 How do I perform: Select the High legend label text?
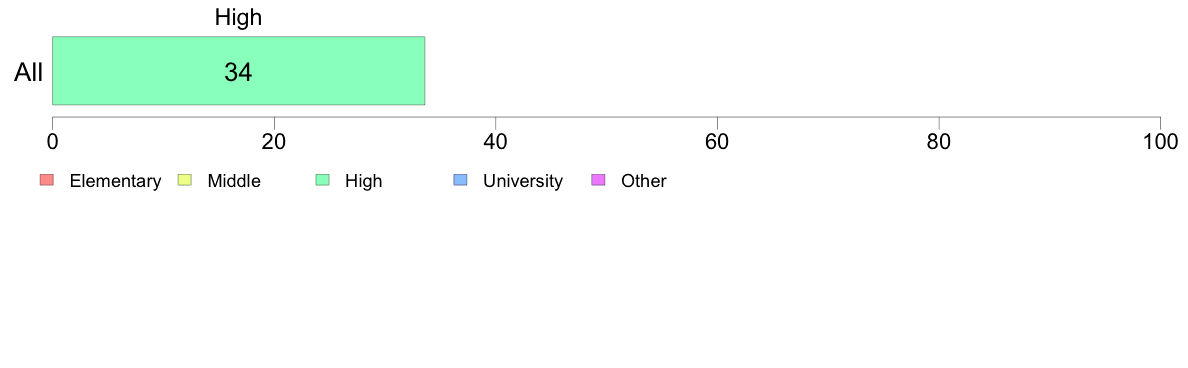[364, 181]
